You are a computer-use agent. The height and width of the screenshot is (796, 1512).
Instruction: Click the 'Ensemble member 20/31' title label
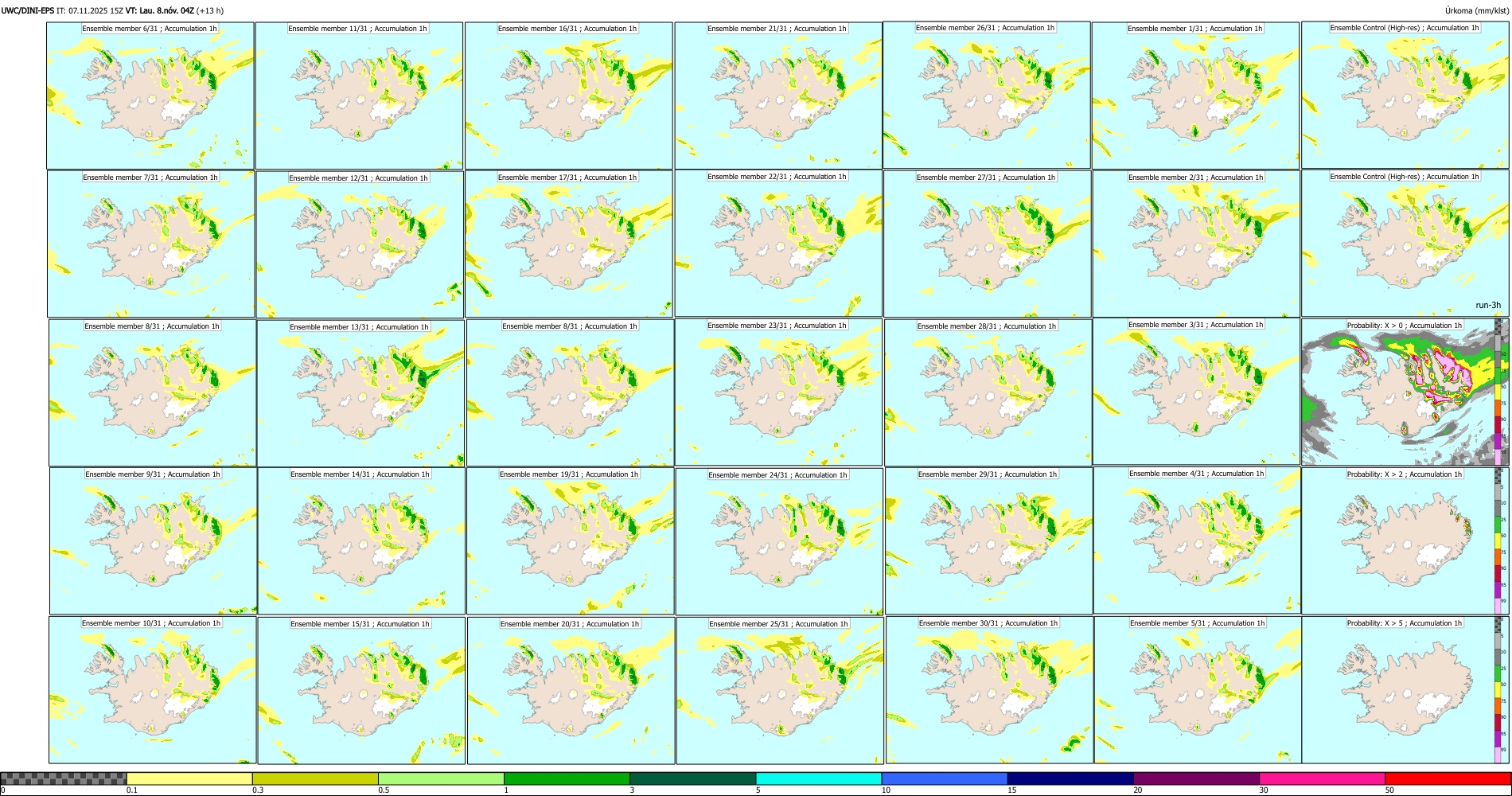(570, 624)
